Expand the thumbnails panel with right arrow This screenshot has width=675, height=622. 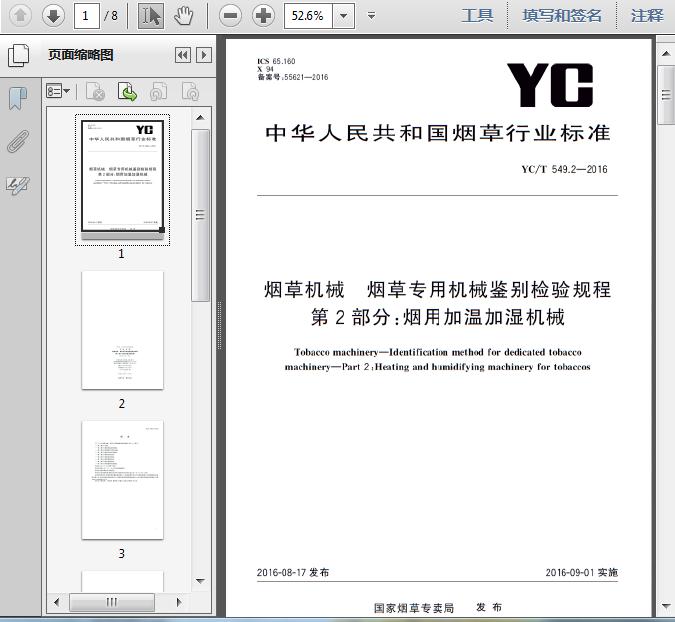(x=204, y=55)
